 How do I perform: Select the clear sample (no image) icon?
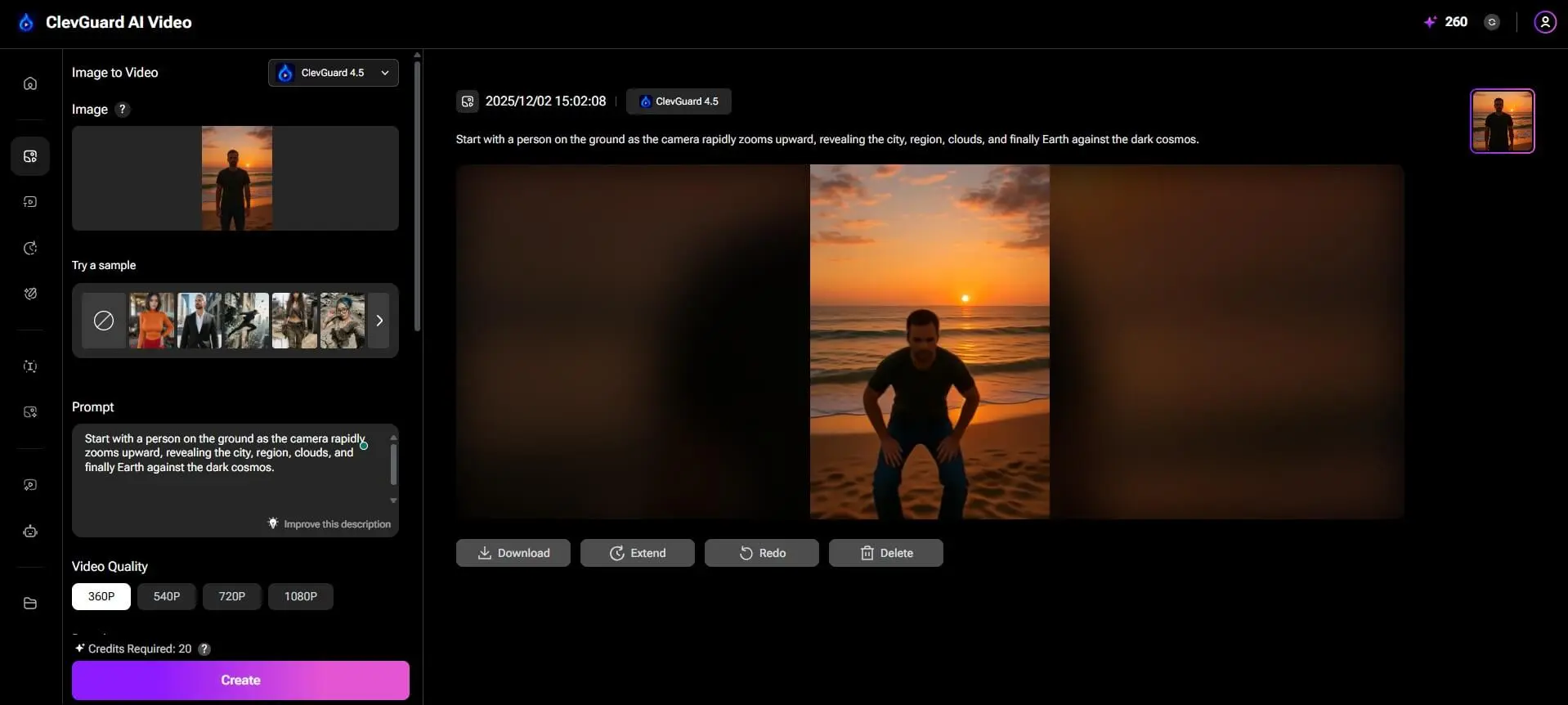[104, 321]
